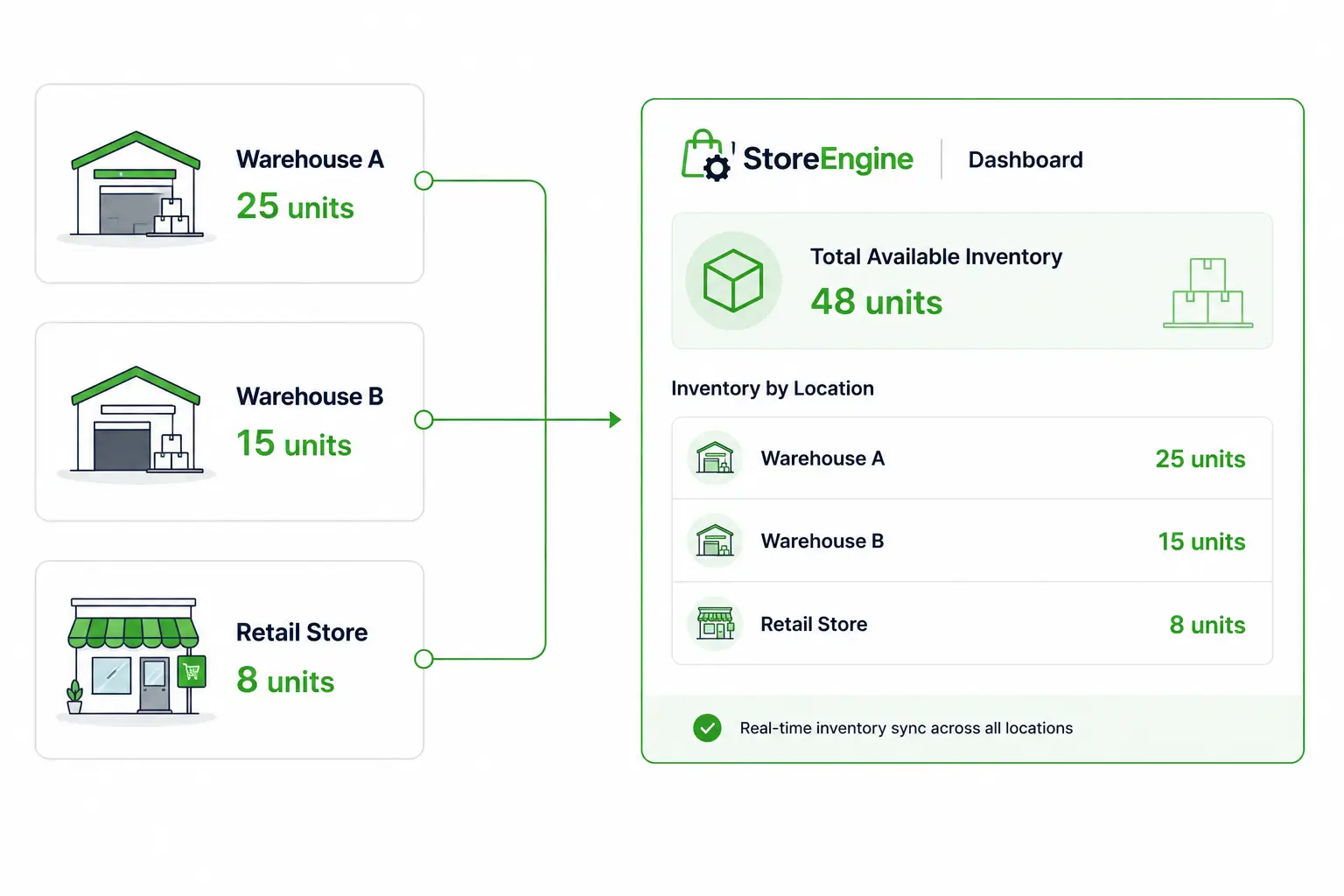Image resolution: width=1344 pixels, height=896 pixels.
Task: Click the stacked boxes icon in total inventory panel
Action: (1207, 293)
